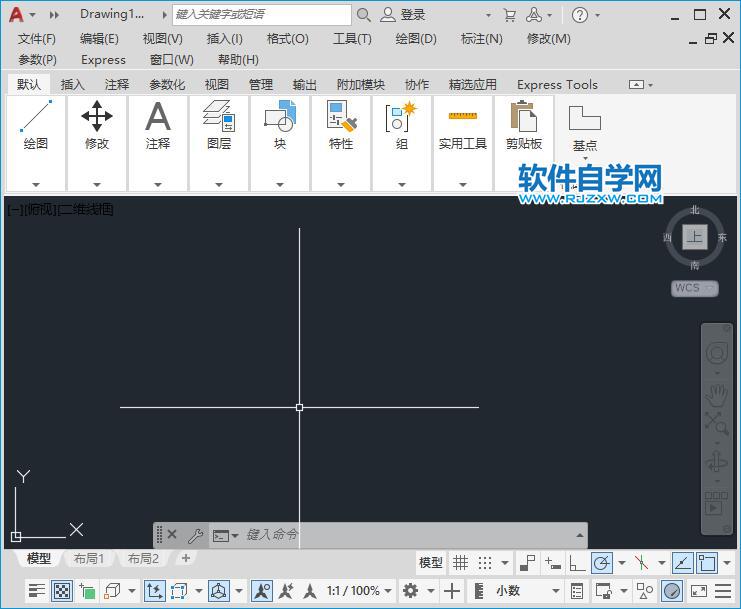Toggle Dynamic Input on status bar
Image resolution: width=741 pixels, height=609 pixels.
coord(552,563)
